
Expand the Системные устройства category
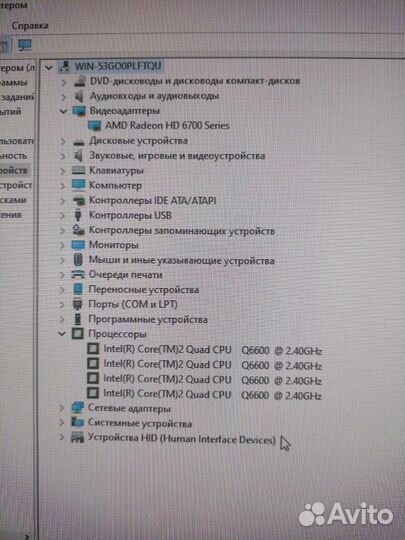pos(62,423)
